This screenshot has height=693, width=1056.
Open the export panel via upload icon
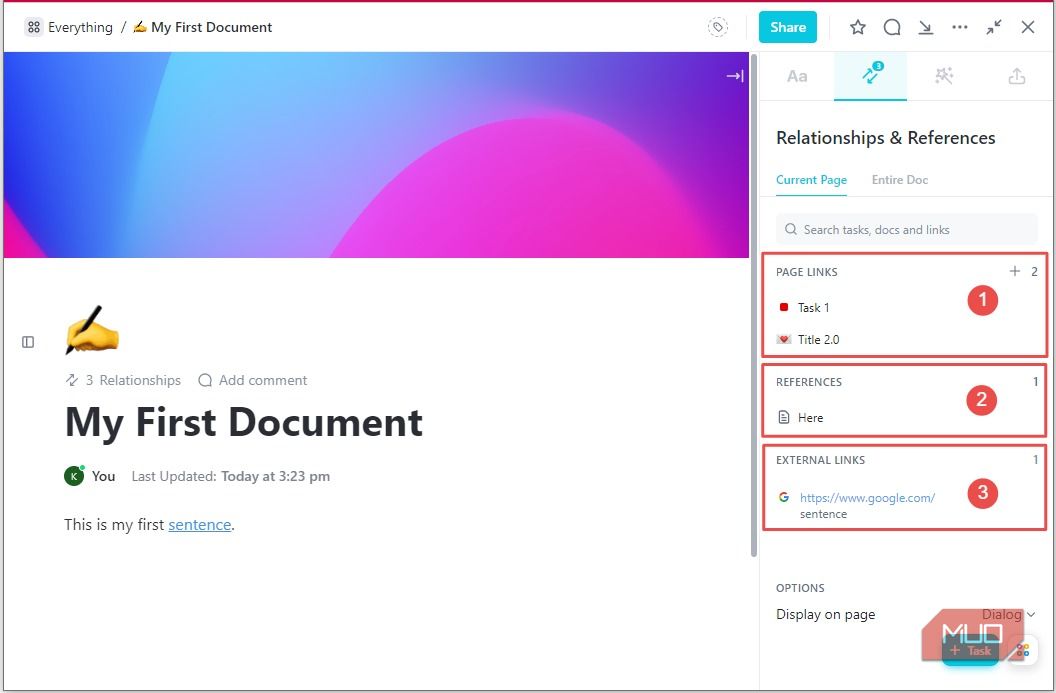point(1017,75)
